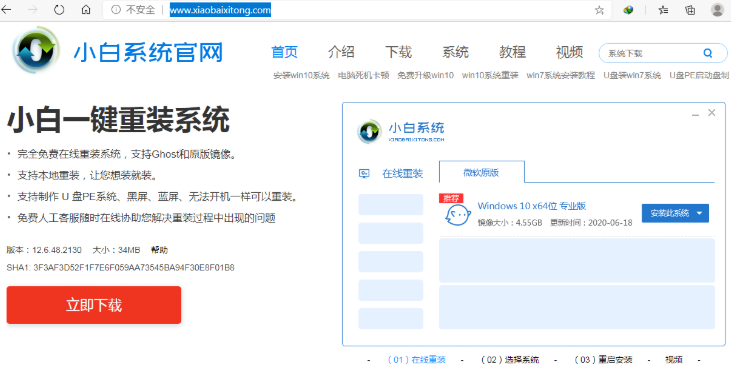Screen dimensions: 731x371
Task: Open the 安装win10系统 link
Action: pyautogui.click(x=301, y=76)
